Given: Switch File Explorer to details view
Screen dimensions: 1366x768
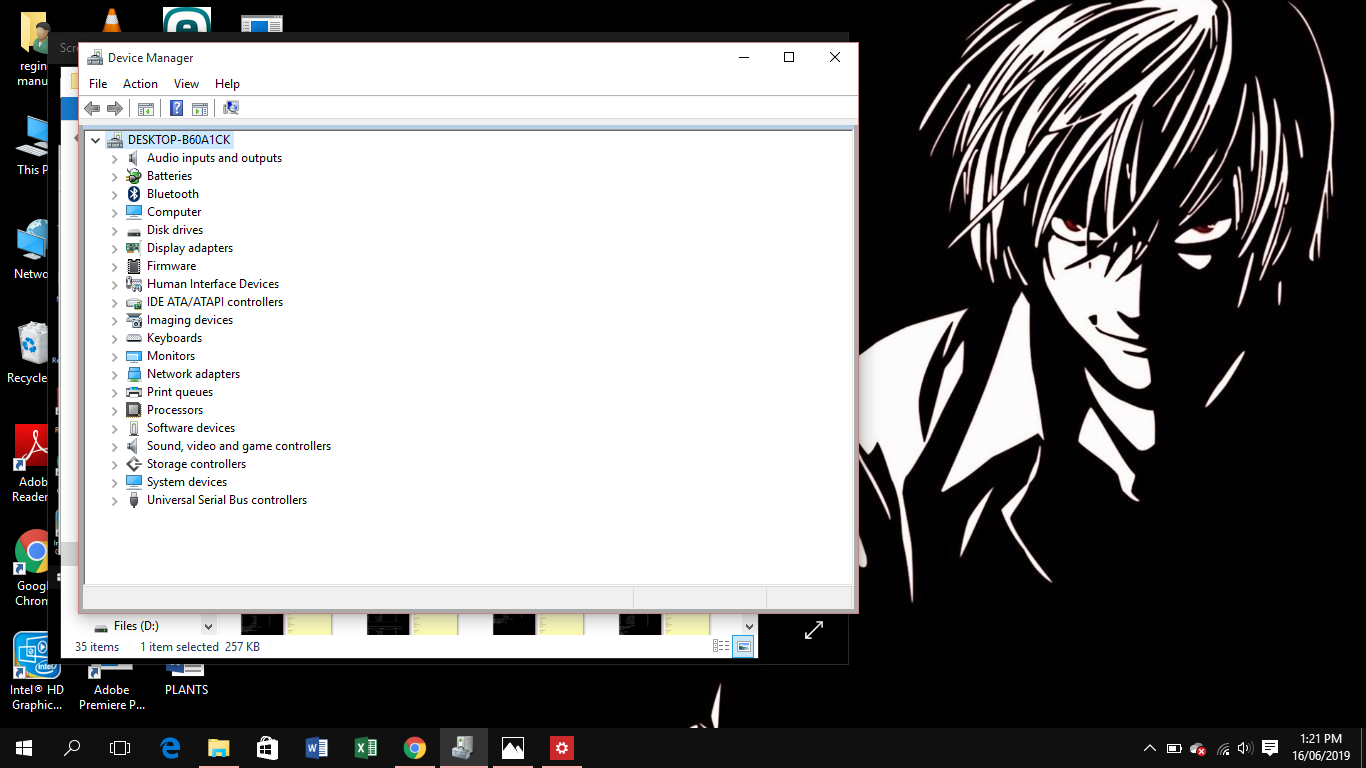Looking at the screenshot, I should coord(721,647).
